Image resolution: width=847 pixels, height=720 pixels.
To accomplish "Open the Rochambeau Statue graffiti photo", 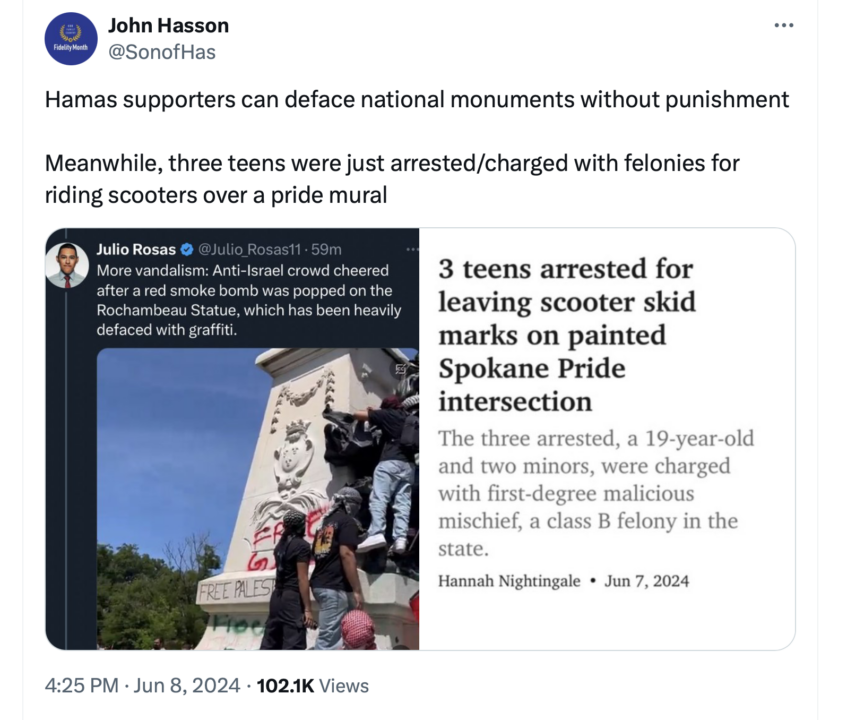I will pyautogui.click(x=258, y=499).
